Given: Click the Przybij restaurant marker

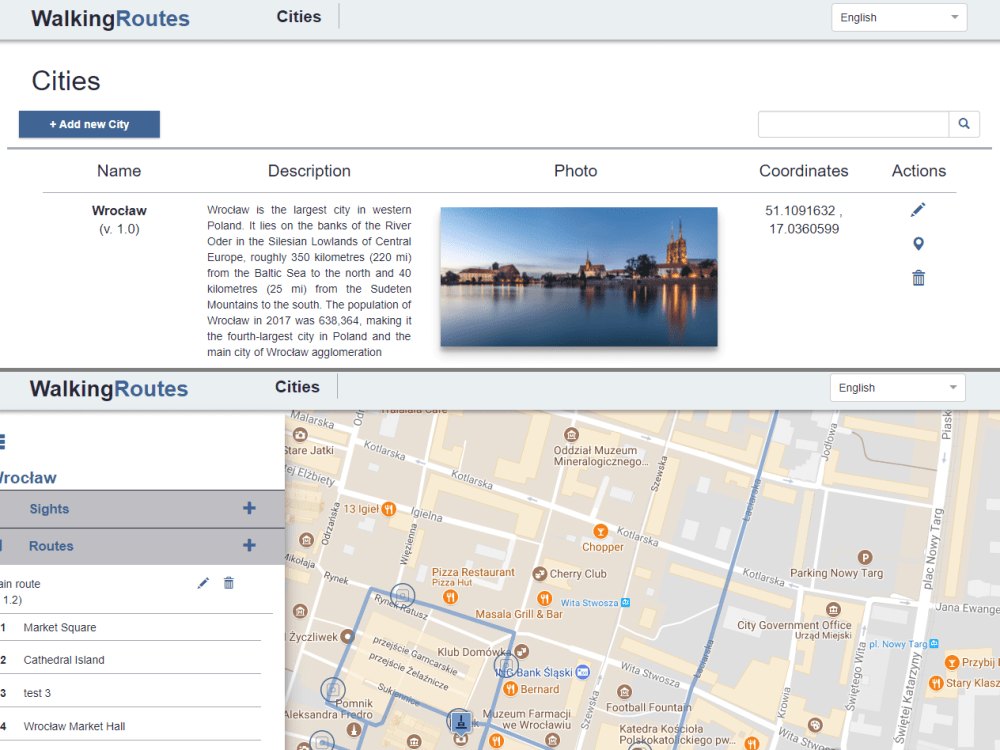Looking at the screenshot, I should tap(952, 662).
